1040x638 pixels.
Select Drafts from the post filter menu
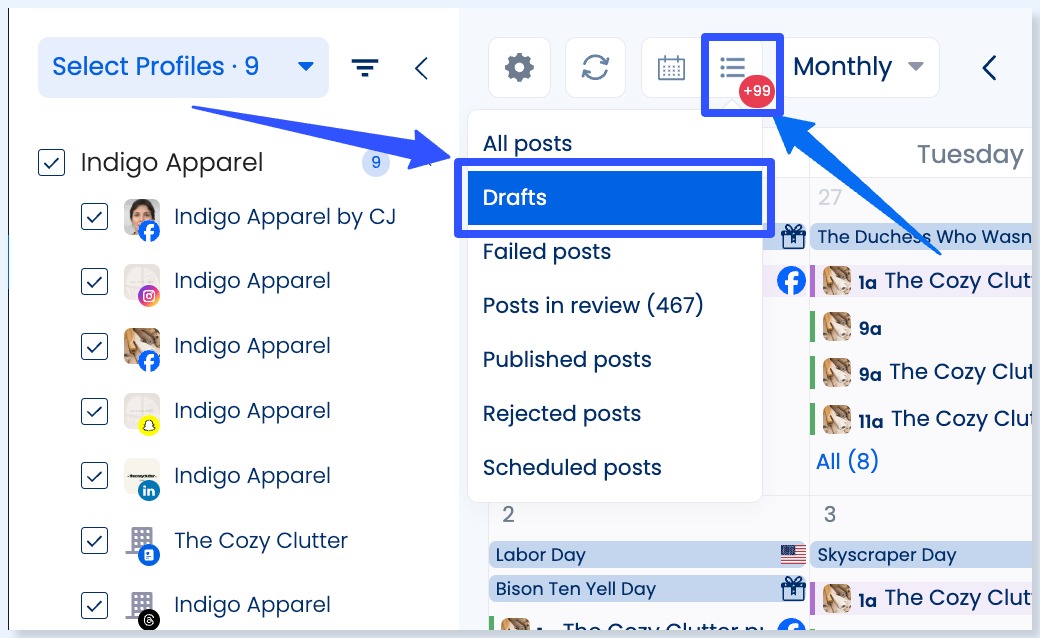[613, 197]
